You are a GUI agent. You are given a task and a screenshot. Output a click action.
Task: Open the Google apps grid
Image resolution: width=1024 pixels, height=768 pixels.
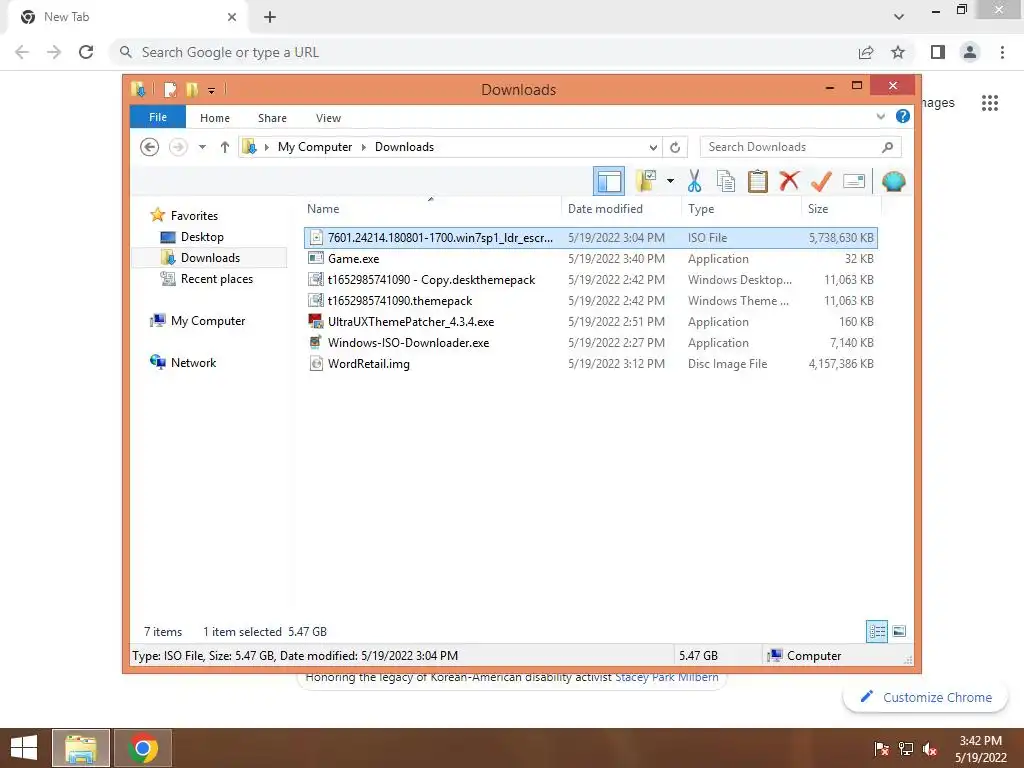click(x=989, y=103)
